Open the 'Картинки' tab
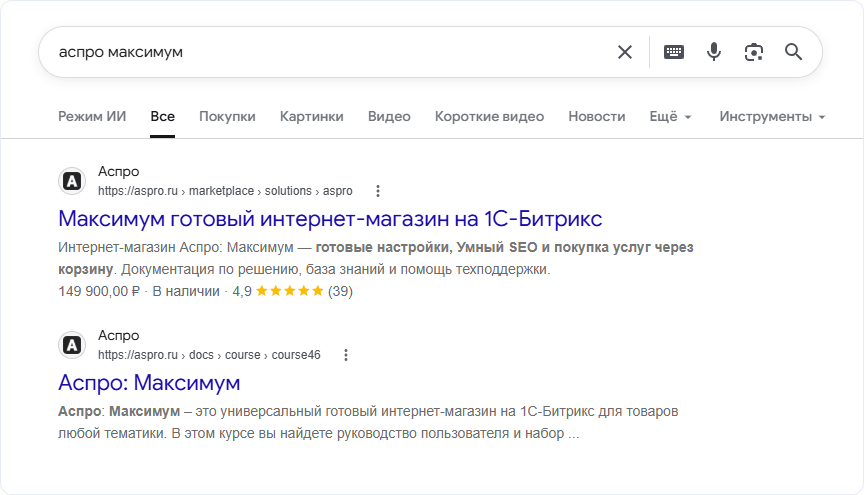Viewport: 864px width, 495px height. point(311,116)
